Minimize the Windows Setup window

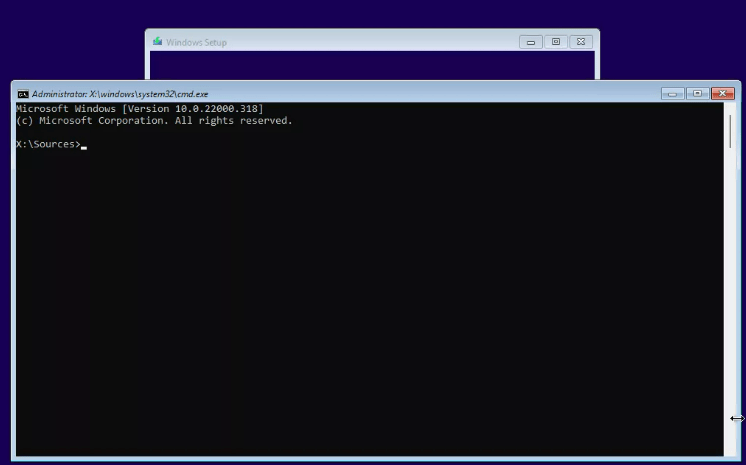(x=531, y=42)
